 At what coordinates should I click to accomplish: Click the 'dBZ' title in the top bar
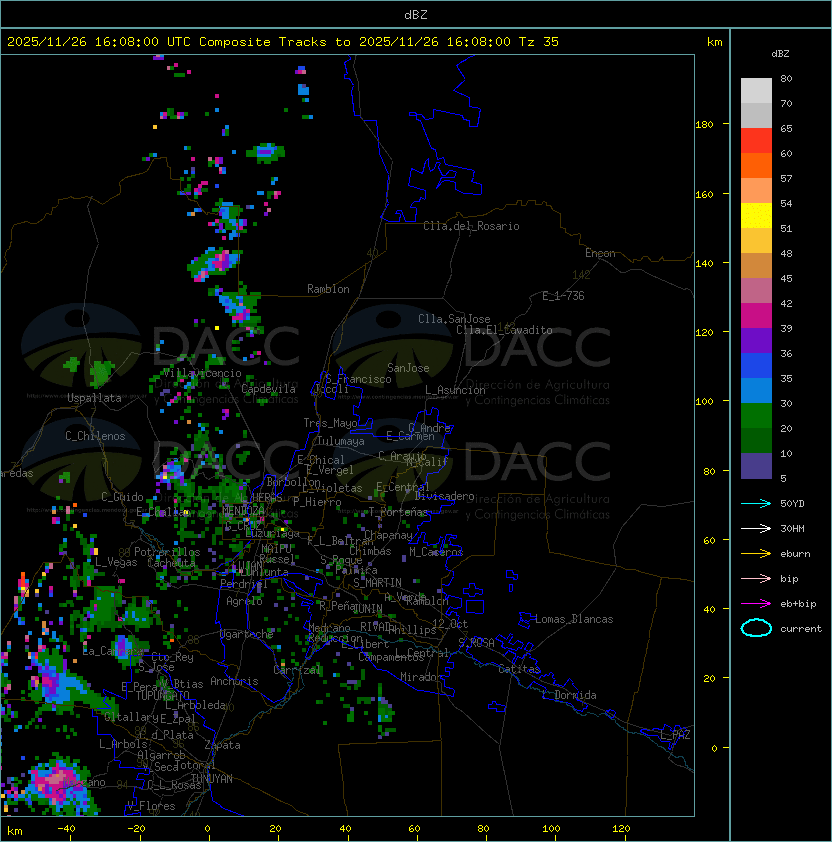tap(416, 14)
